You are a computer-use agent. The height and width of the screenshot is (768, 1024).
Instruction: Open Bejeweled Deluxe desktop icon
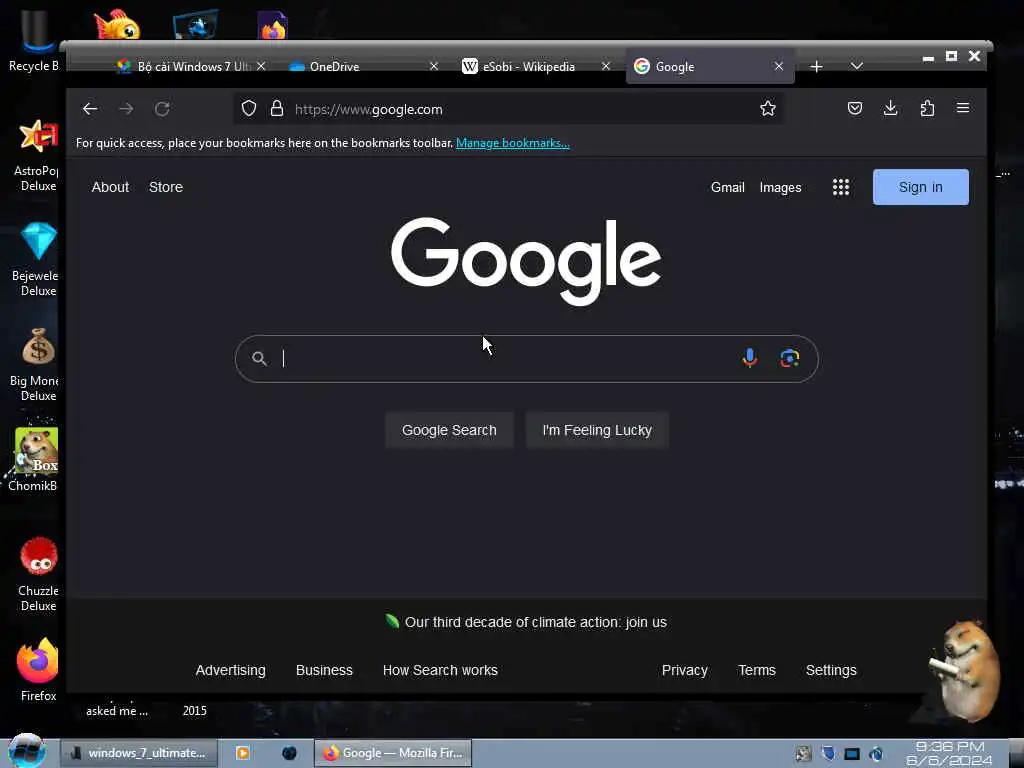(x=37, y=260)
